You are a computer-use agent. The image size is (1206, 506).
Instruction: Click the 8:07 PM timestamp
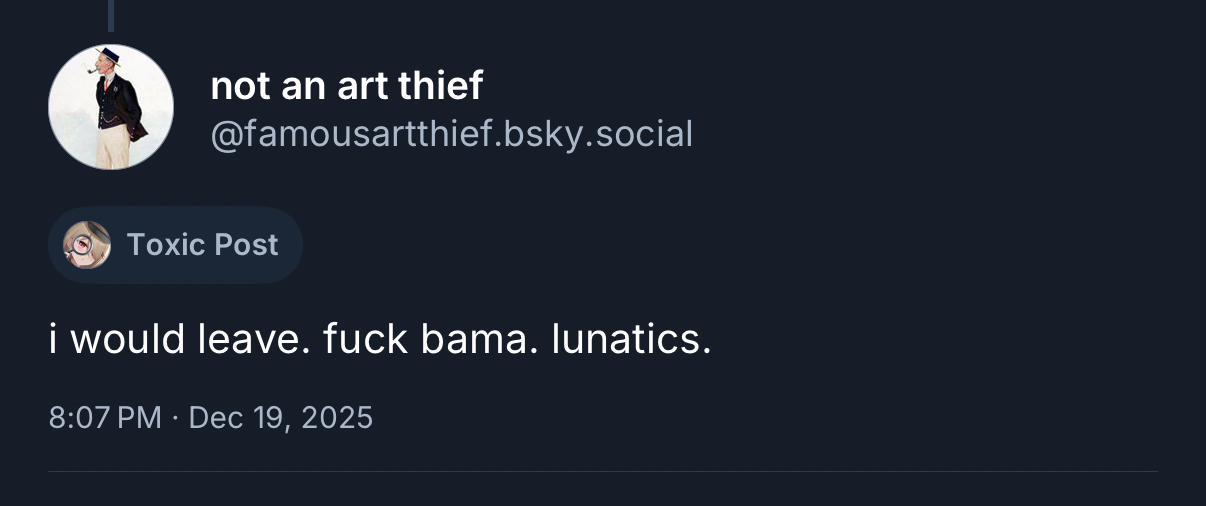[104, 417]
